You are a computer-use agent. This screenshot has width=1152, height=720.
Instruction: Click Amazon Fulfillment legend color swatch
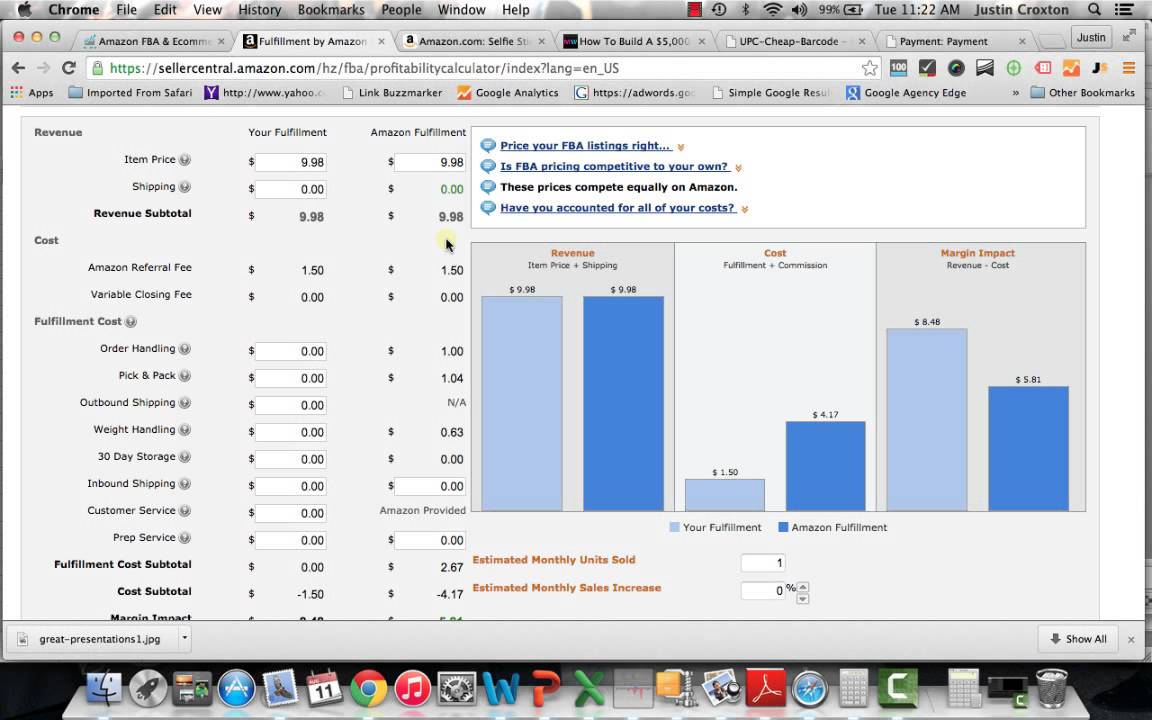783,528
